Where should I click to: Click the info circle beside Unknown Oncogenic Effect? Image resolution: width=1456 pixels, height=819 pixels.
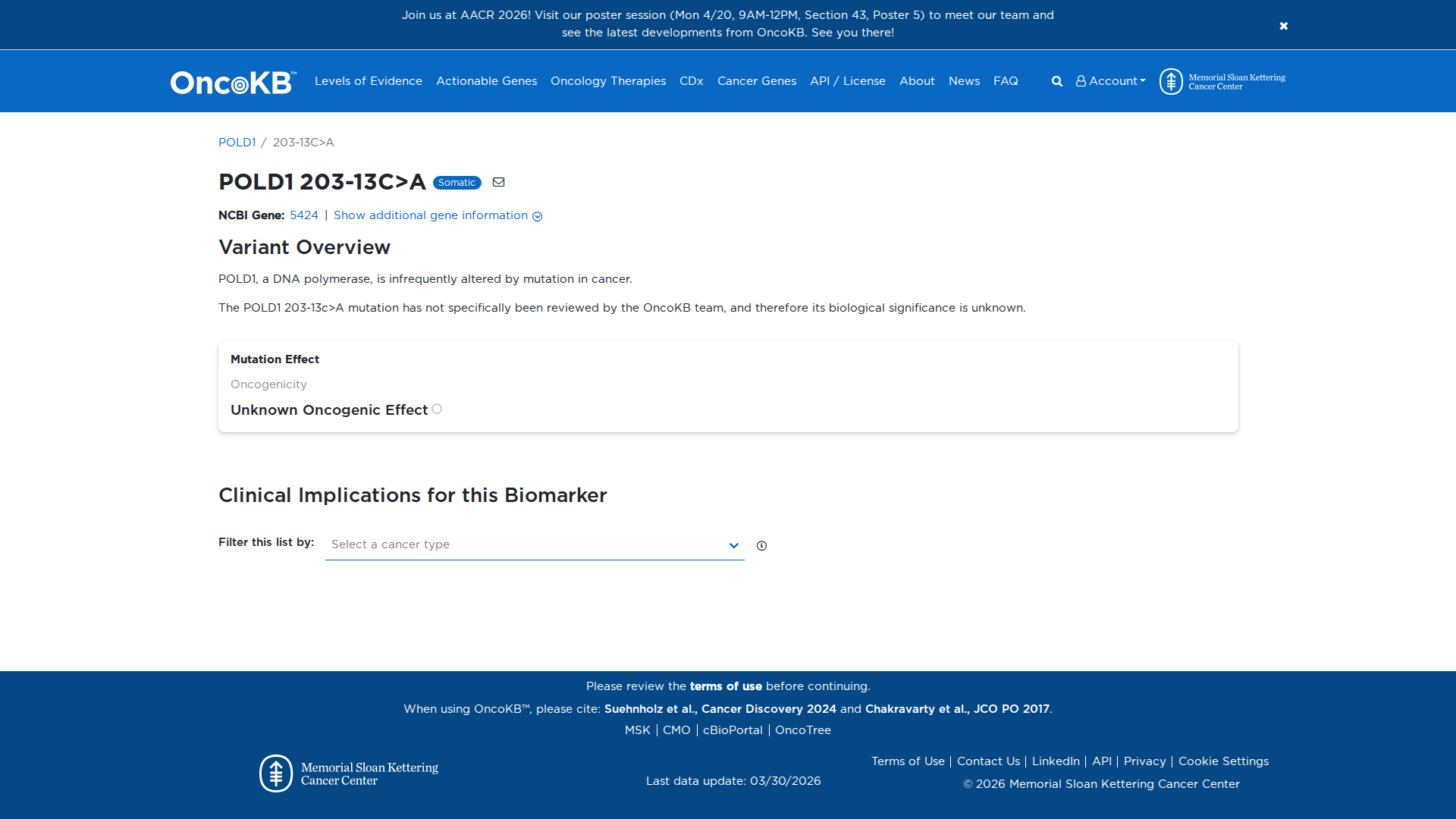point(437,409)
